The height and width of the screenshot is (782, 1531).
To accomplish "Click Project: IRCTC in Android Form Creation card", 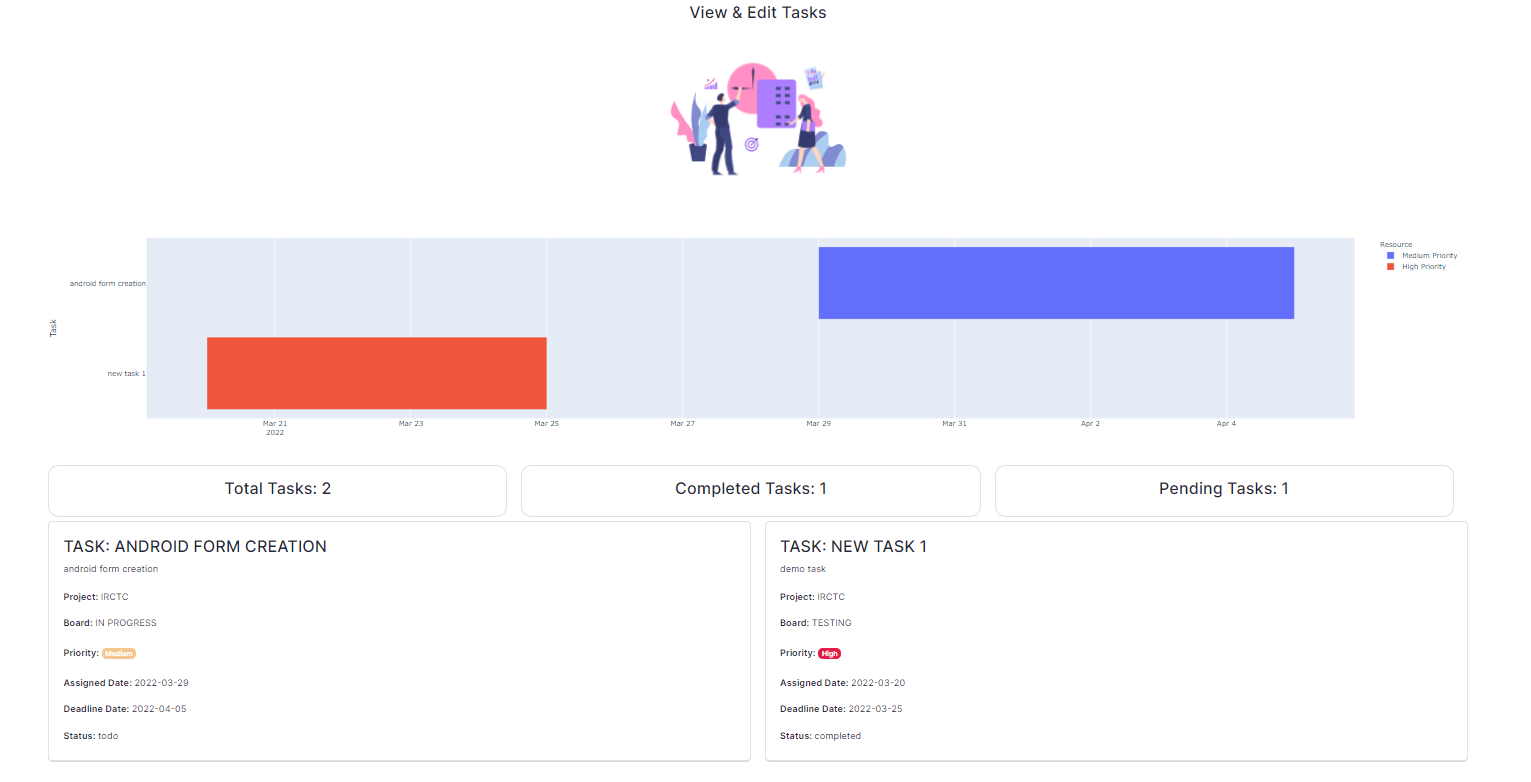I will tap(96, 597).
